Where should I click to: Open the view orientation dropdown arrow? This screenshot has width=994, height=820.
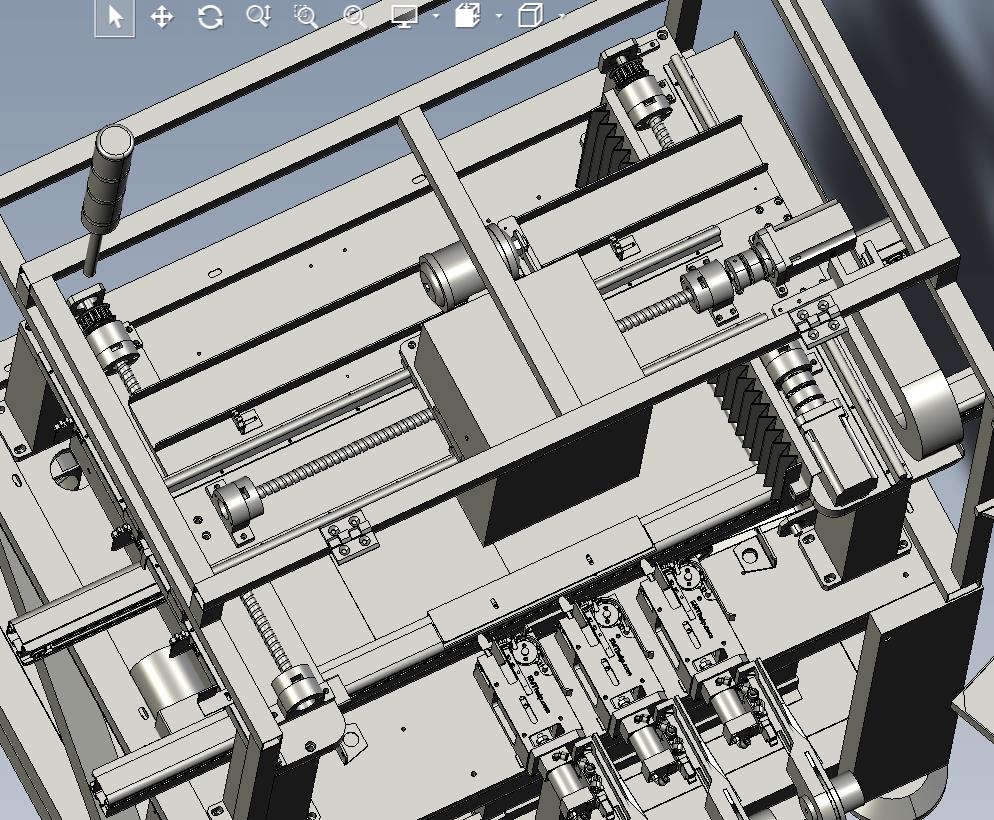(x=562, y=15)
